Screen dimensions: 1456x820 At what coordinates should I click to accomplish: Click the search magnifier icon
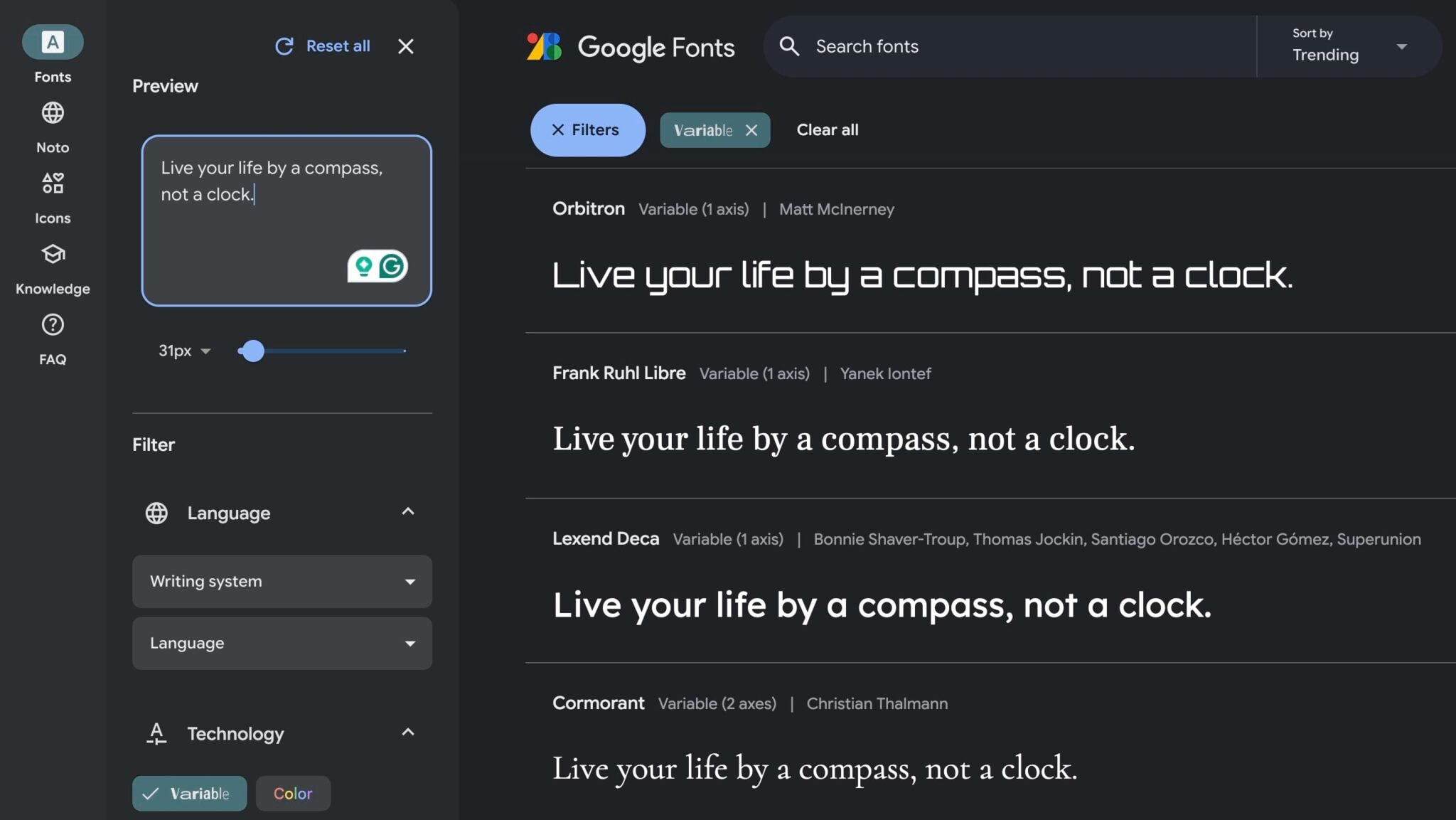pos(789,46)
